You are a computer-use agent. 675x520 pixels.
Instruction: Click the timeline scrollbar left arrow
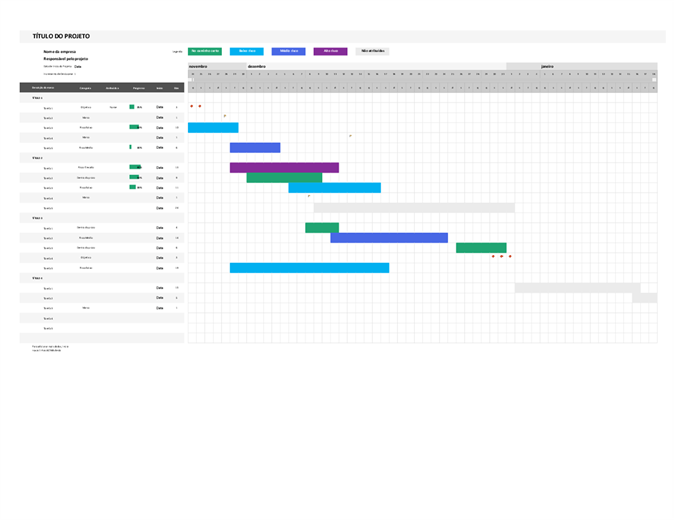[190, 80]
